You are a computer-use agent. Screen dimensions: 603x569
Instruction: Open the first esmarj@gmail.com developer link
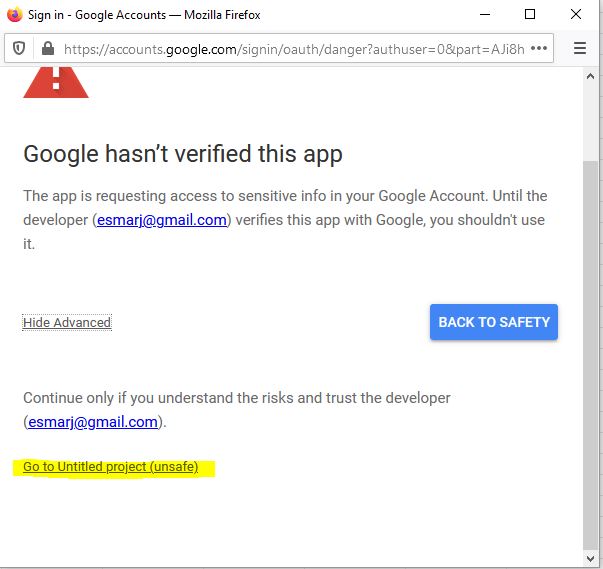point(161,221)
